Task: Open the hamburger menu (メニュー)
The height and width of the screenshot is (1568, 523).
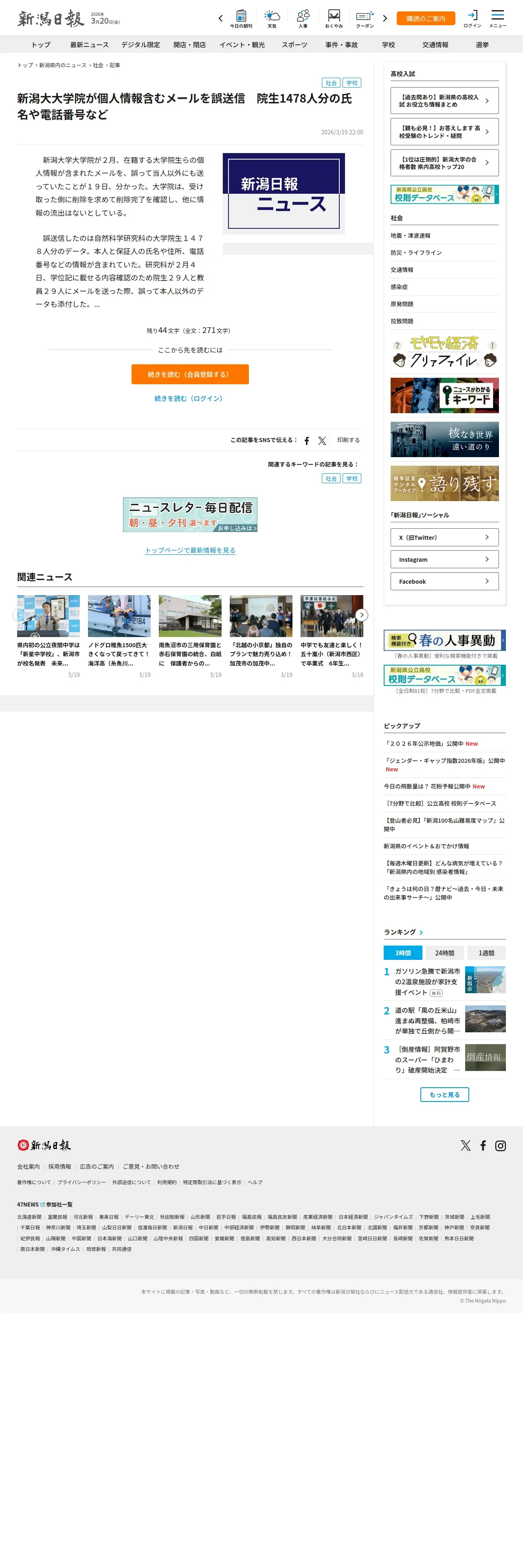Action: tap(497, 19)
